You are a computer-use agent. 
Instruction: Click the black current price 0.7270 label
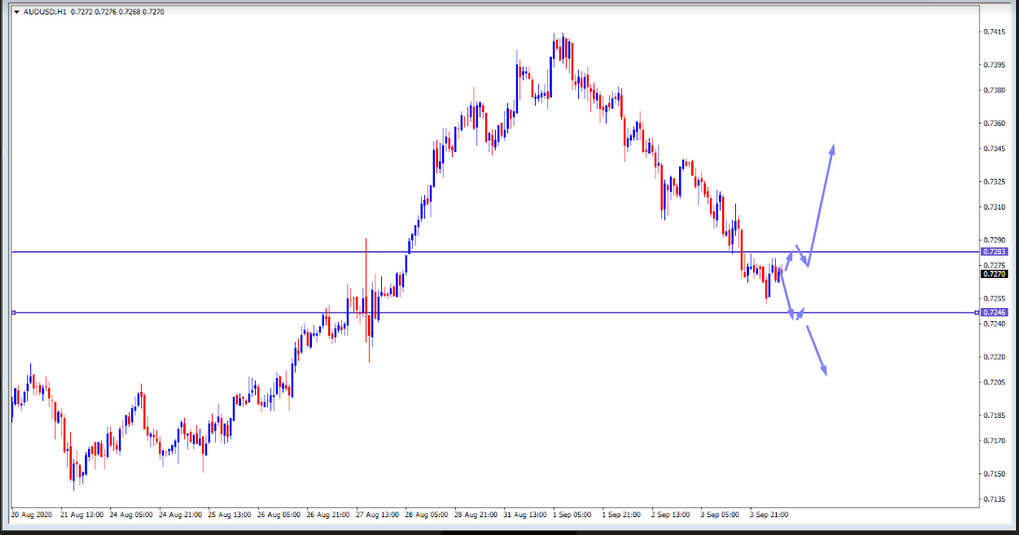pos(994,274)
